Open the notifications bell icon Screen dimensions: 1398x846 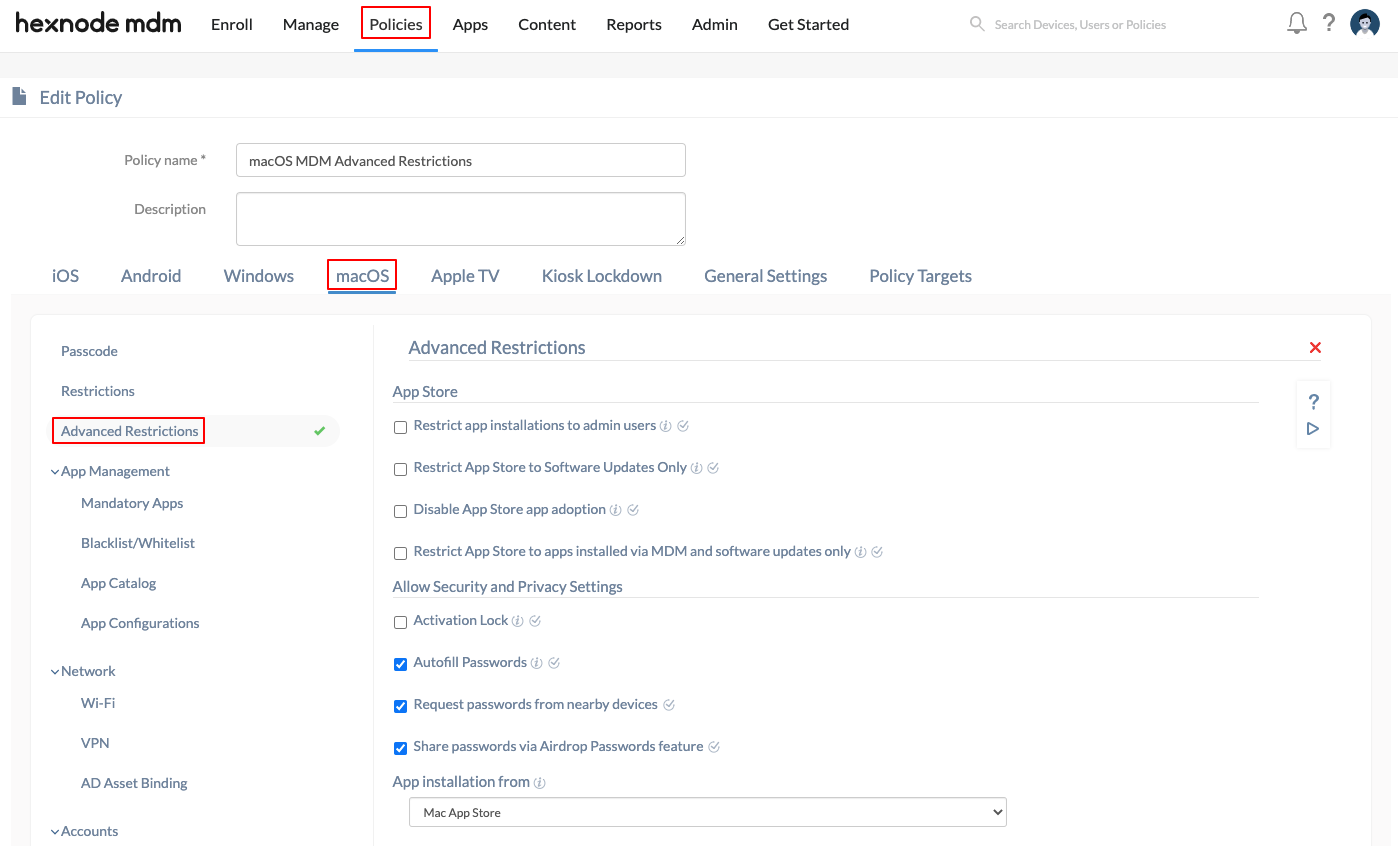pyautogui.click(x=1297, y=24)
